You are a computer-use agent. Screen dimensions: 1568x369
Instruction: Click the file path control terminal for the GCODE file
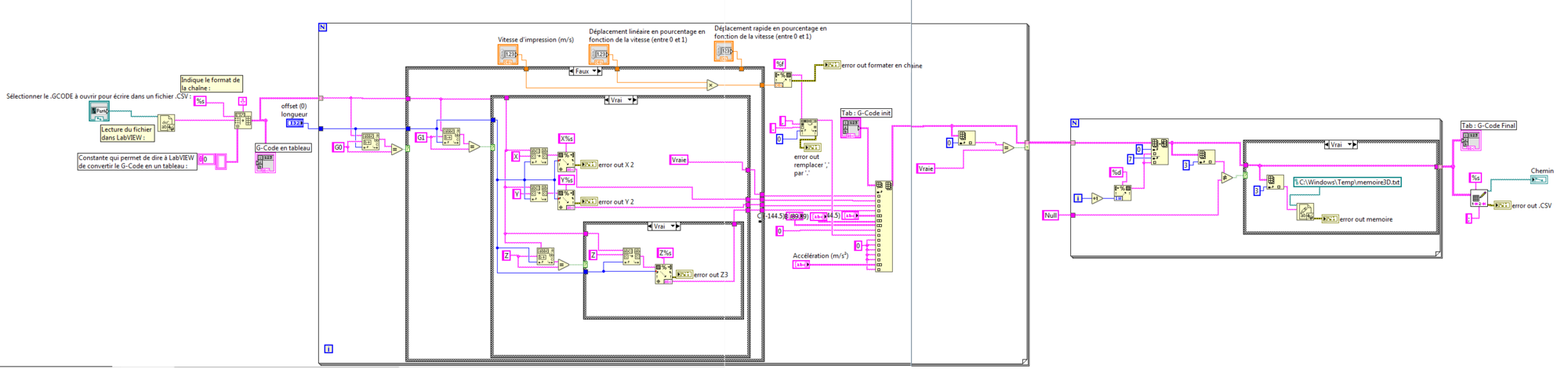click(99, 111)
